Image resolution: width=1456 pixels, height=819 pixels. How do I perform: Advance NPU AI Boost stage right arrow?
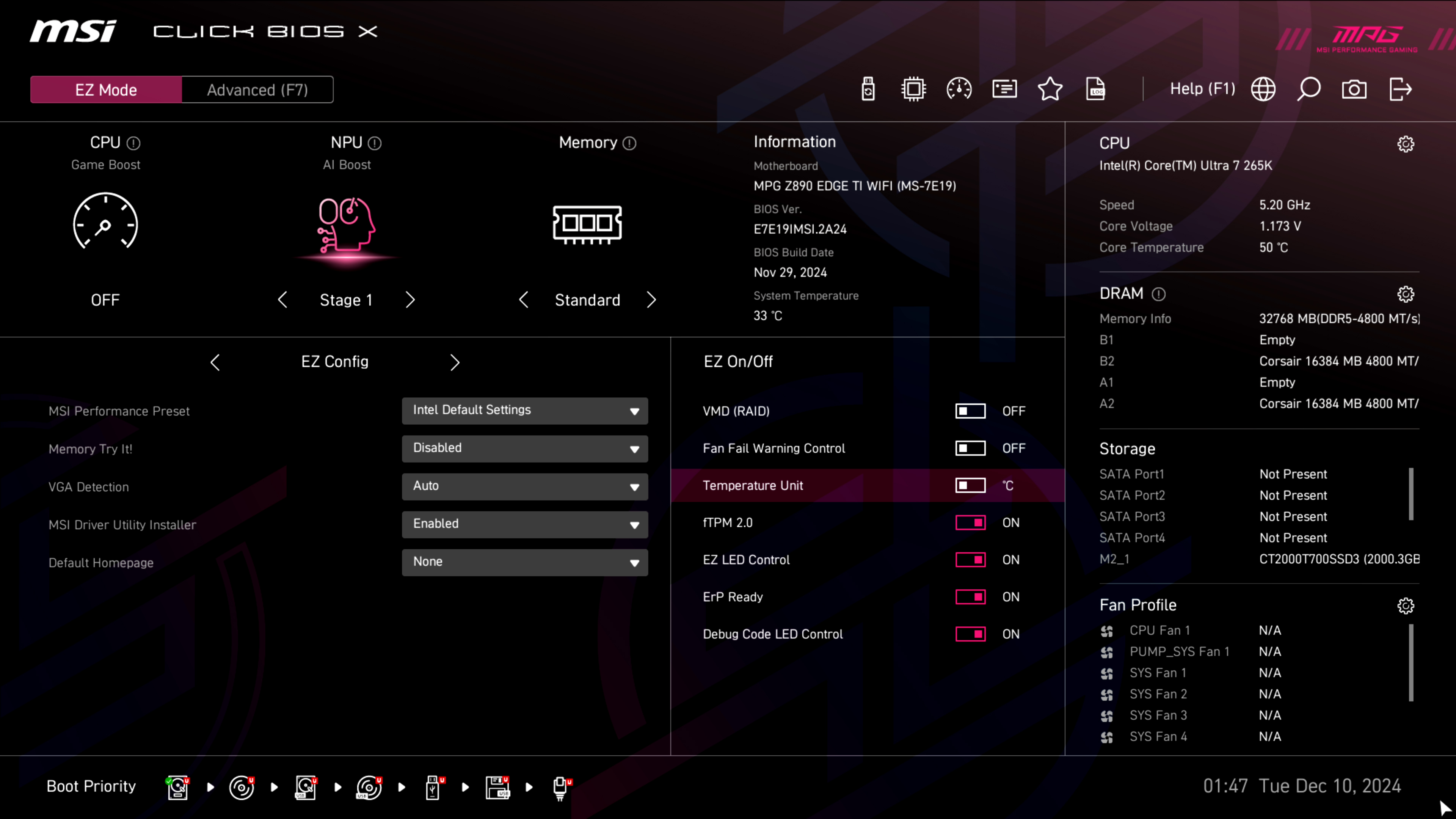pyautogui.click(x=410, y=300)
